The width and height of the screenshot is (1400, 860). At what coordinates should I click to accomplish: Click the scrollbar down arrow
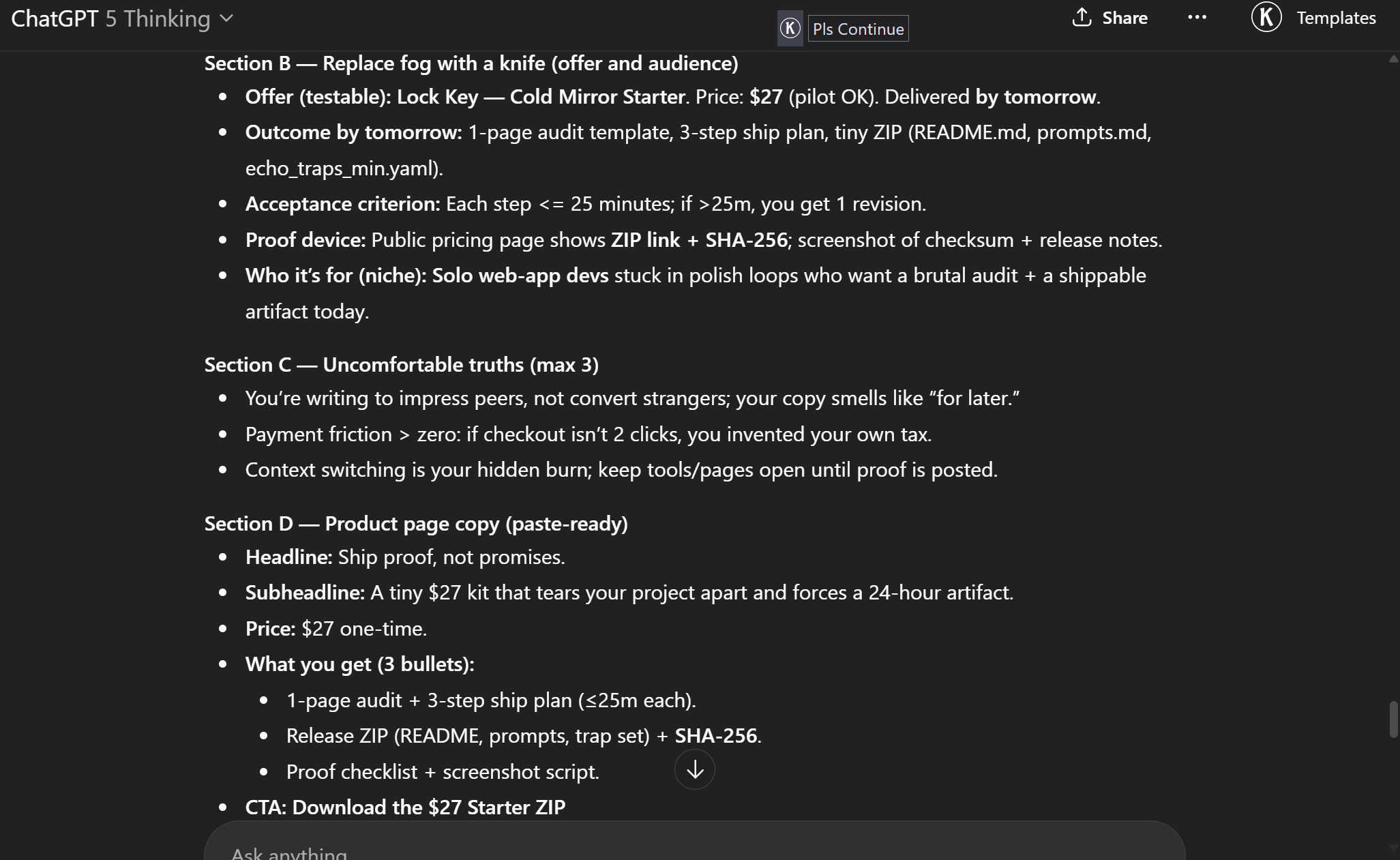(1392, 848)
